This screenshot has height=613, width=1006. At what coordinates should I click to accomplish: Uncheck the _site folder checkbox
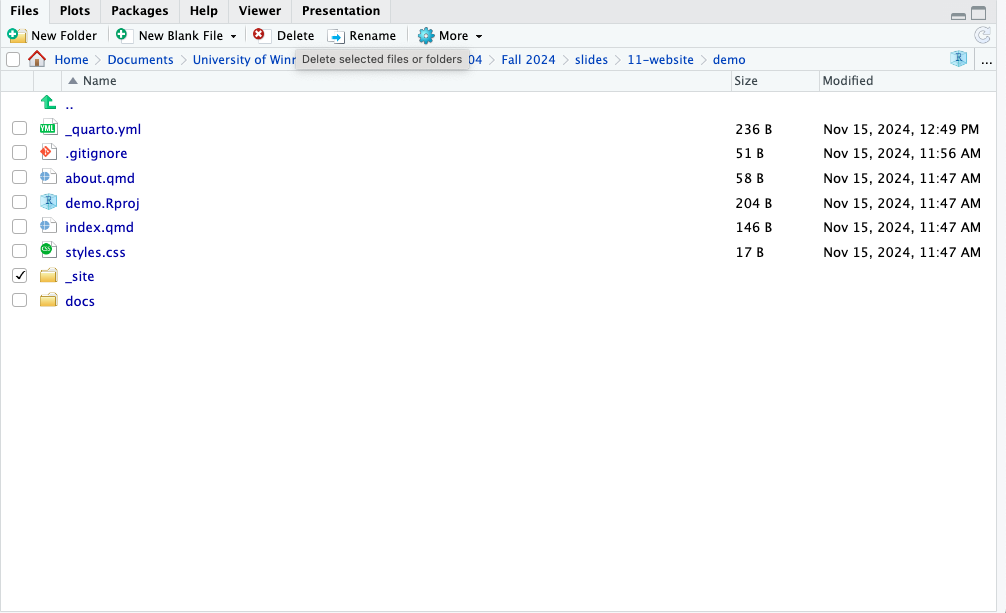[x=19, y=276]
